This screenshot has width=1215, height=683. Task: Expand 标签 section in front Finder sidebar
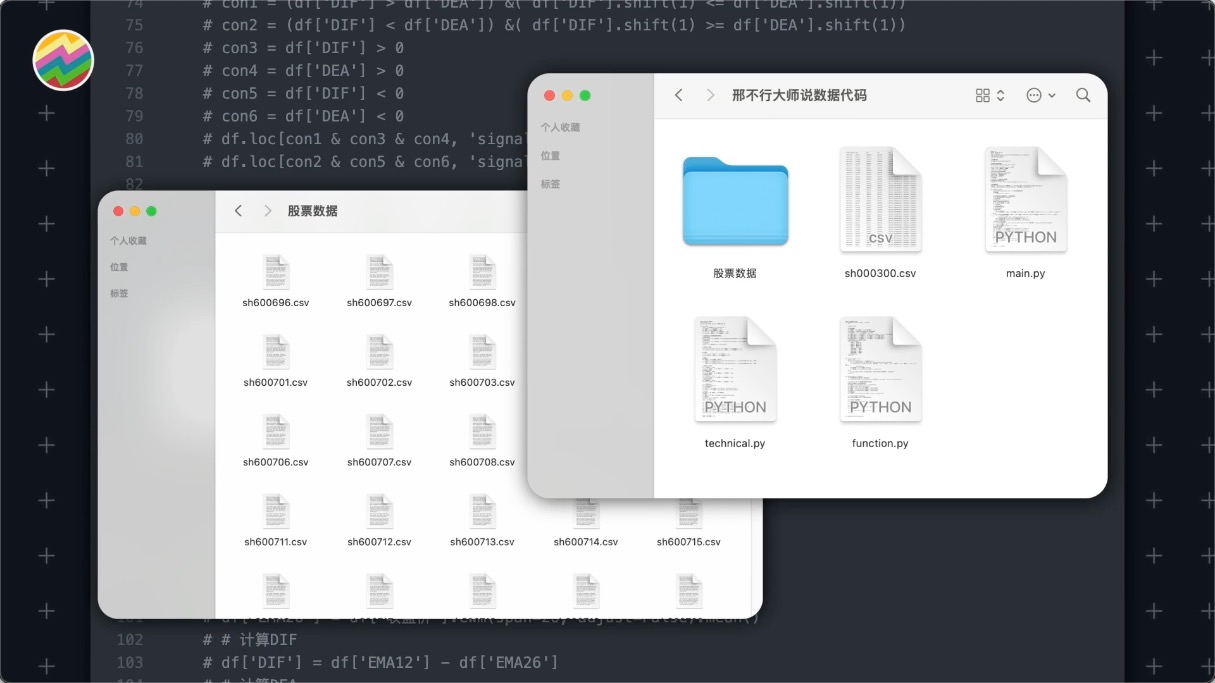550,184
